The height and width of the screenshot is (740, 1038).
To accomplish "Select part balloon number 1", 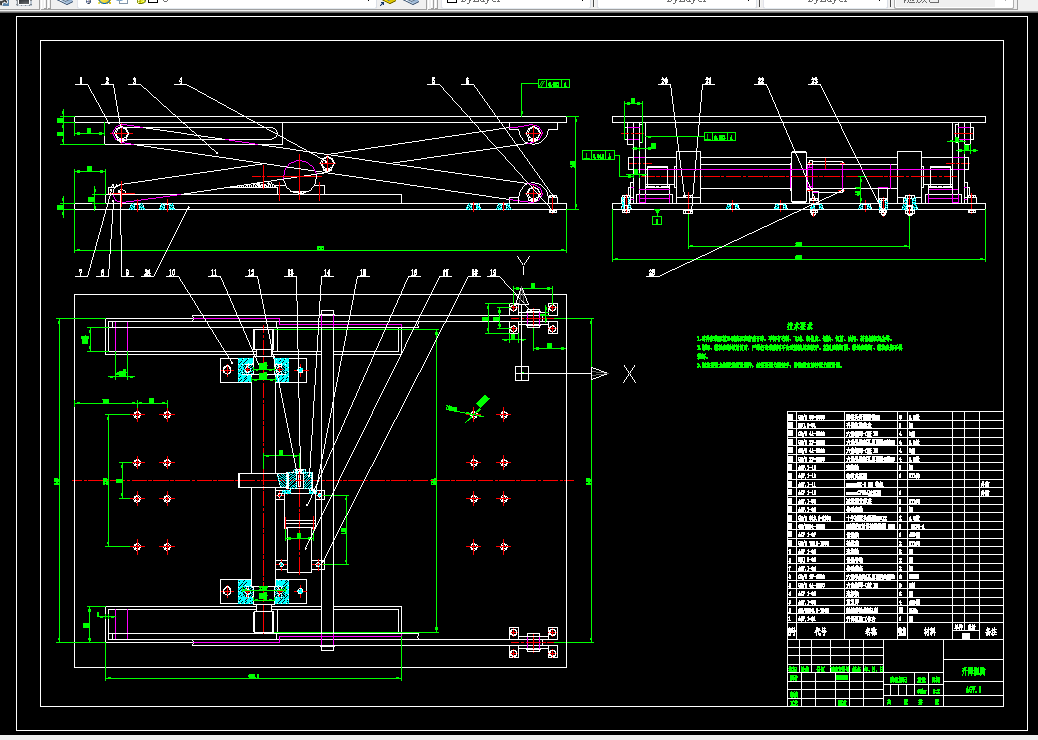I will (81, 81).
